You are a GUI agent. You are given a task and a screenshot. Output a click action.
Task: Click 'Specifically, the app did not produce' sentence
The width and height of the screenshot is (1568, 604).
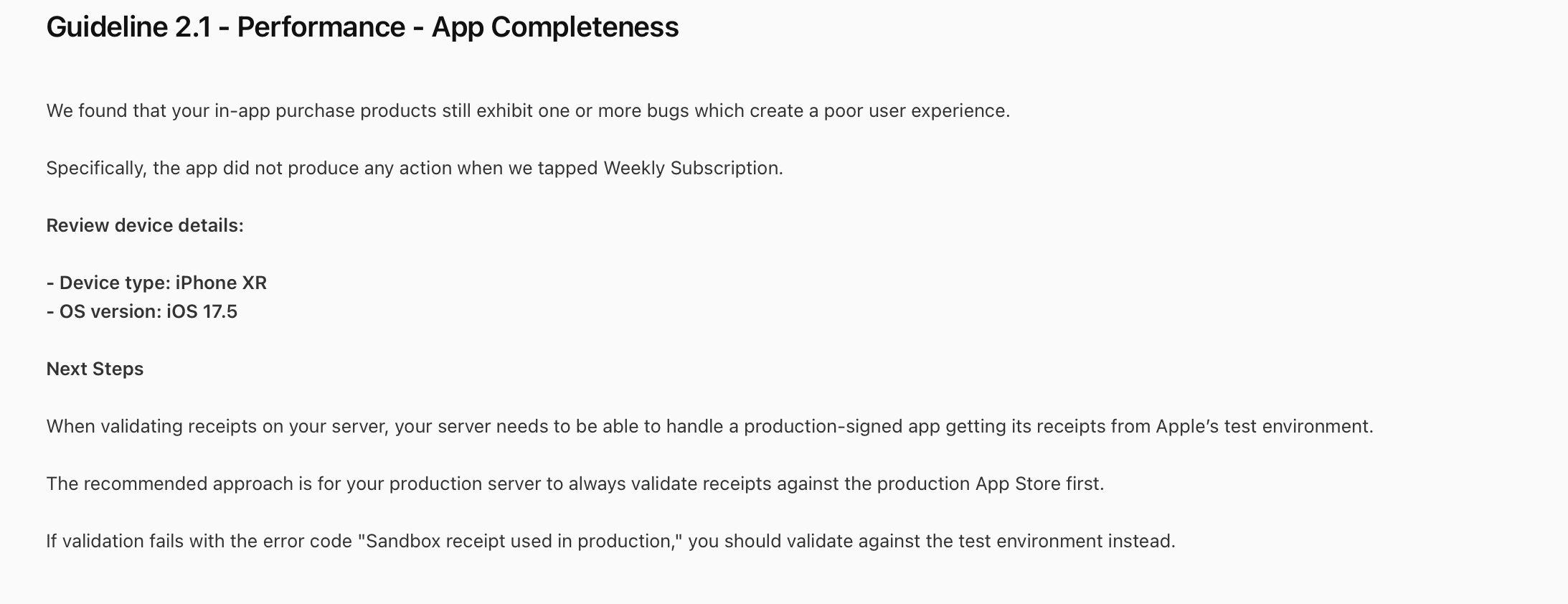[415, 169]
